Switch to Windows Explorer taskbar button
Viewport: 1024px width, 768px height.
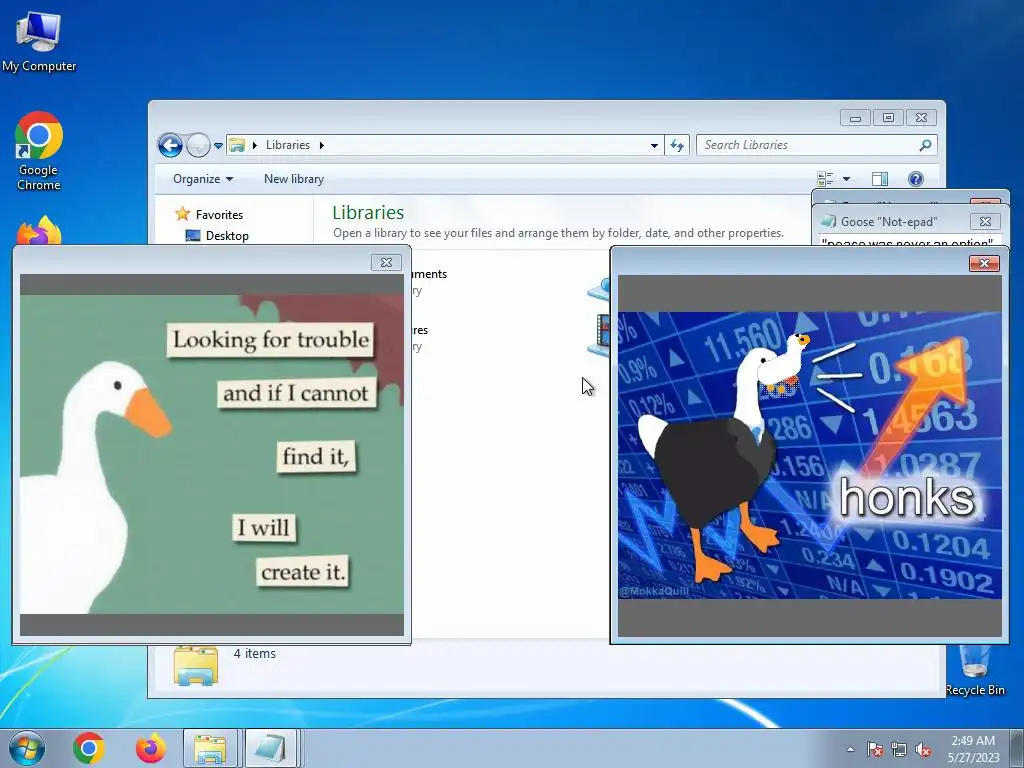point(210,748)
